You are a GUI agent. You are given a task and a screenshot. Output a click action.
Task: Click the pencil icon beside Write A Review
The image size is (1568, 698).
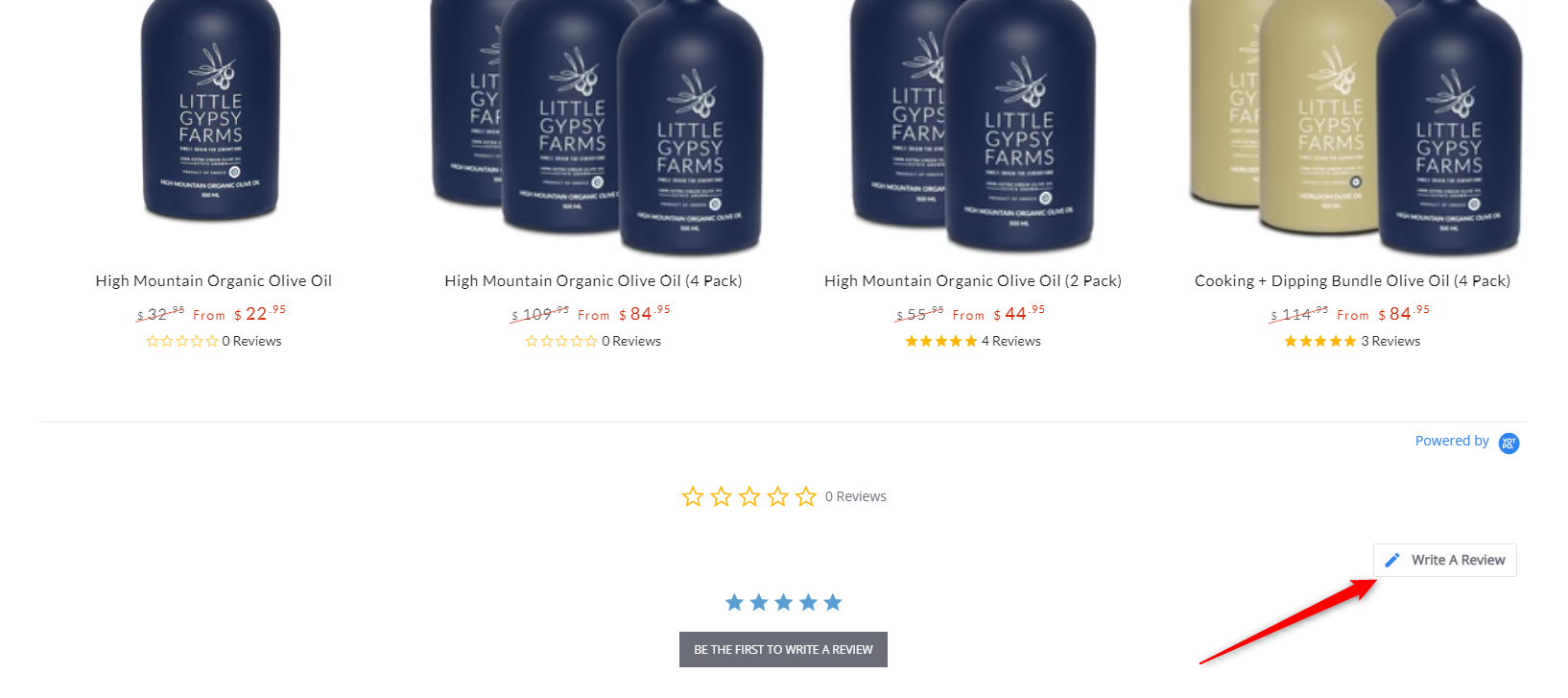[x=1392, y=560]
